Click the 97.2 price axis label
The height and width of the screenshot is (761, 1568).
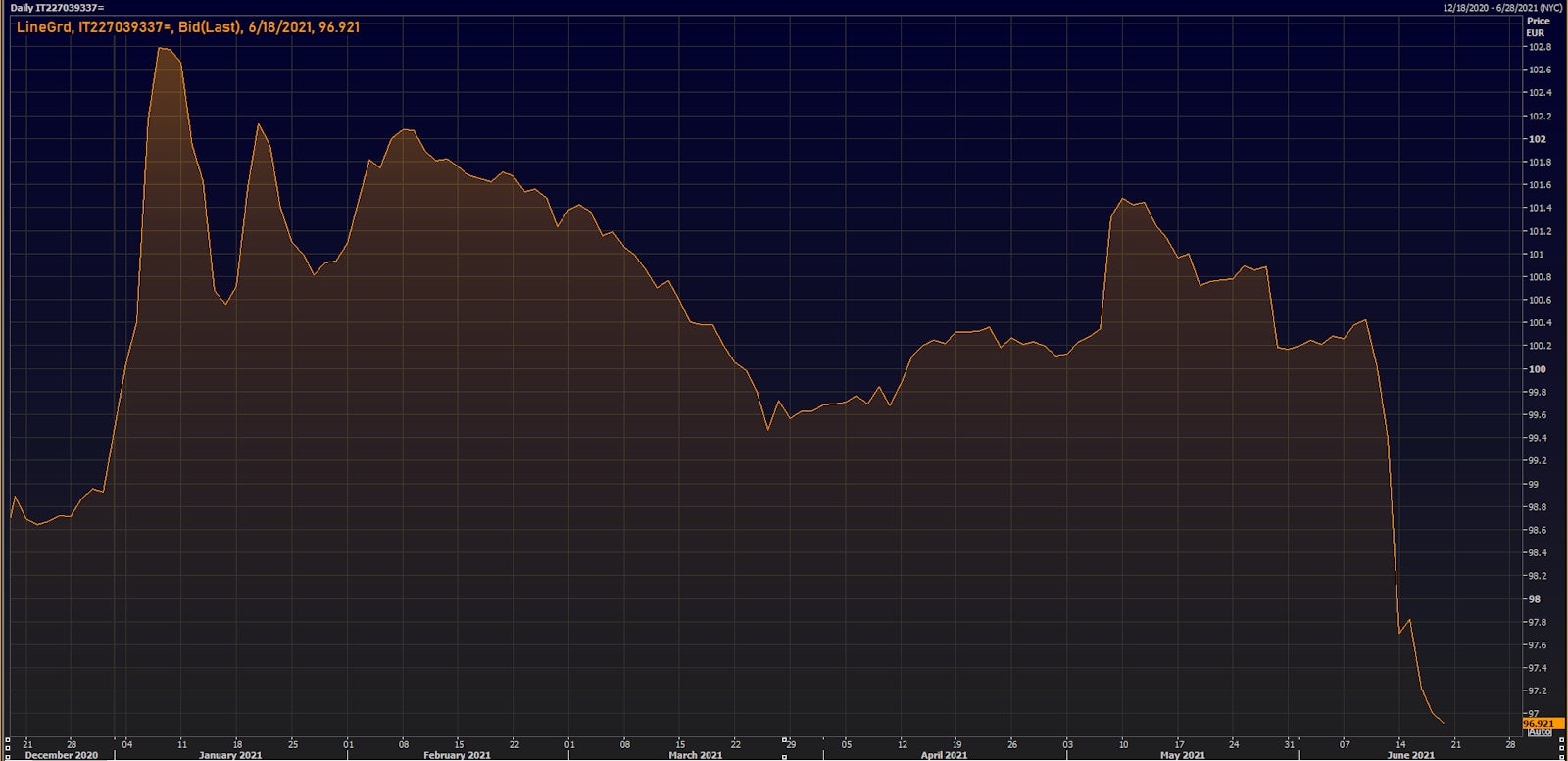(1538, 690)
